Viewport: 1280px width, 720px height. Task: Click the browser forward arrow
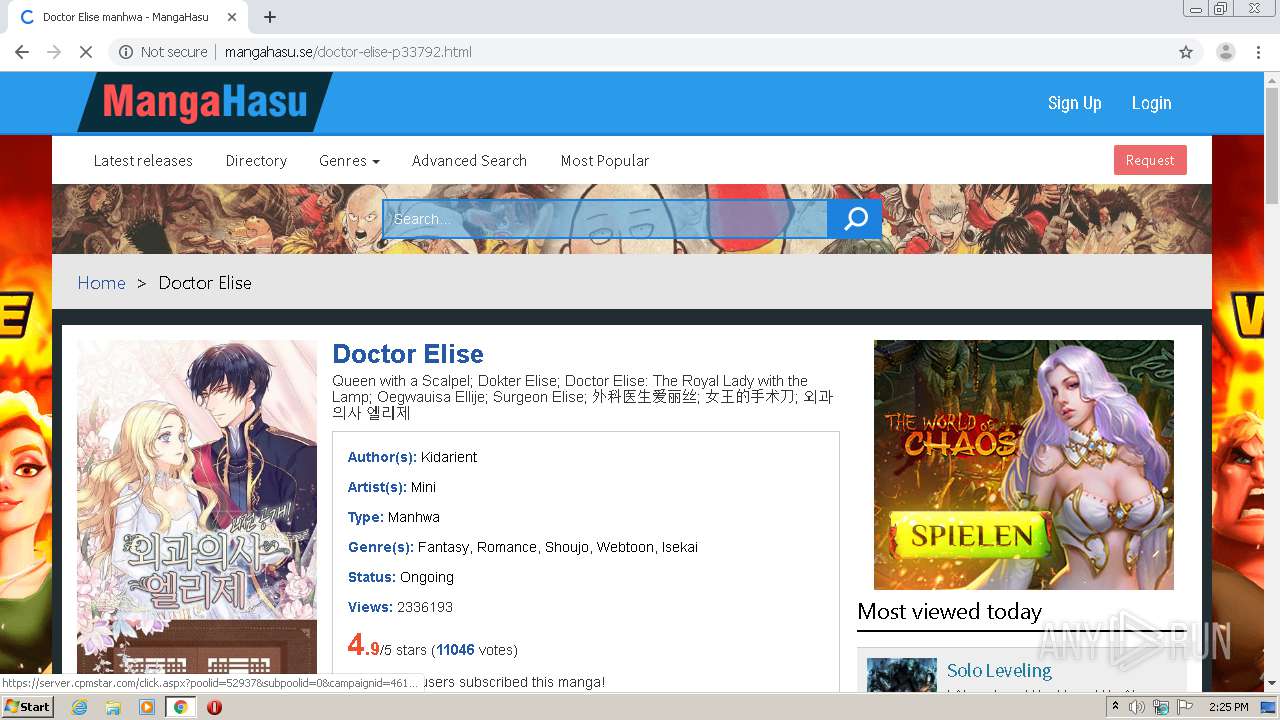click(54, 52)
